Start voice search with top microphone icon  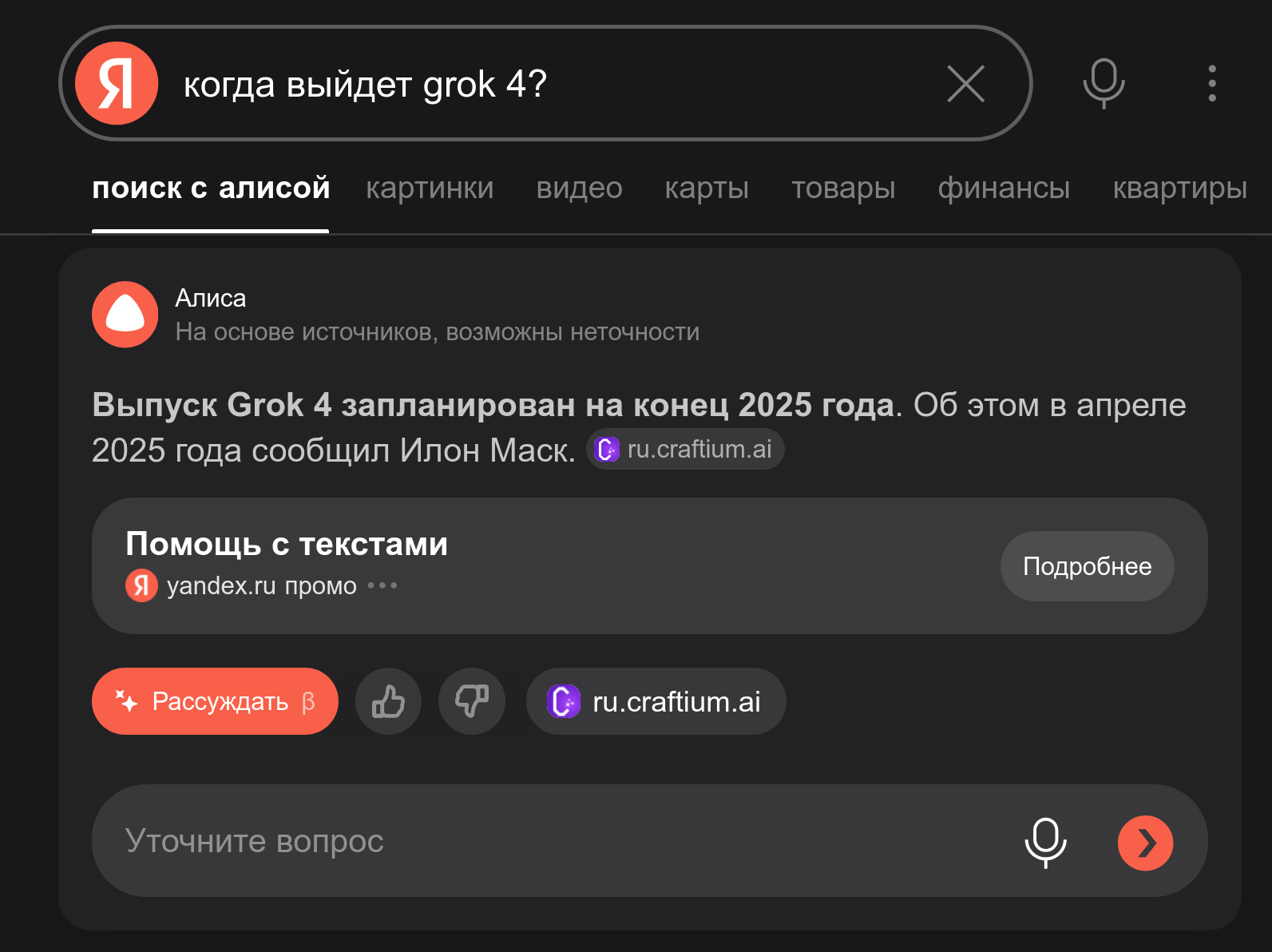[x=1104, y=83]
